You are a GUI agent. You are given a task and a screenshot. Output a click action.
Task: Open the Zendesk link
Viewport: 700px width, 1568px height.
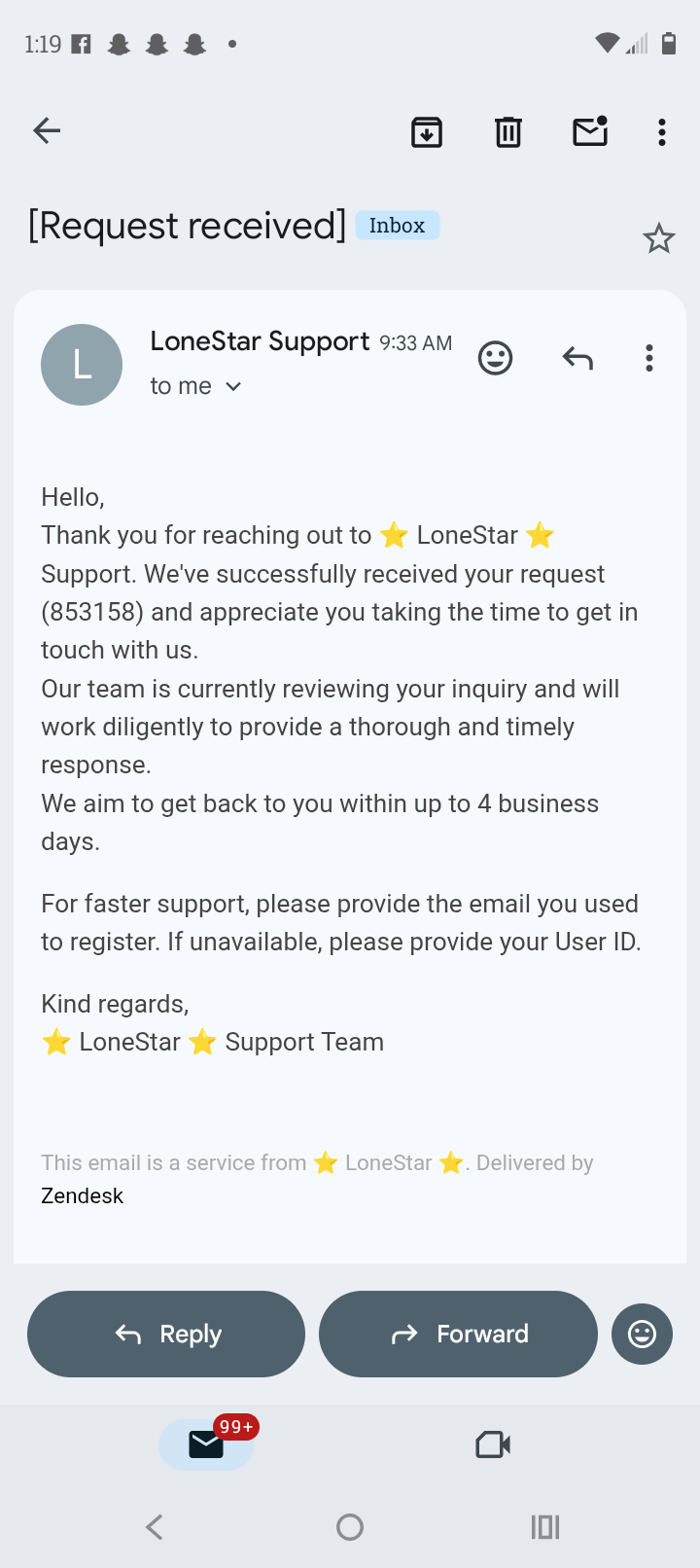[x=82, y=1195]
